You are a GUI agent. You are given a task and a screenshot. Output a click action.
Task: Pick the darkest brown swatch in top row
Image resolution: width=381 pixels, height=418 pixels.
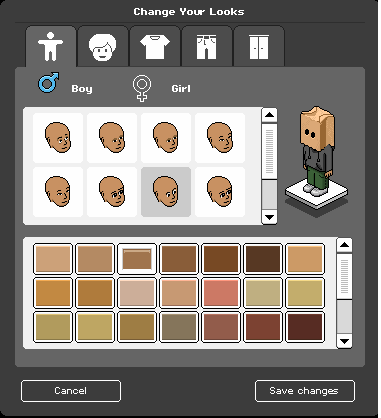click(263, 259)
